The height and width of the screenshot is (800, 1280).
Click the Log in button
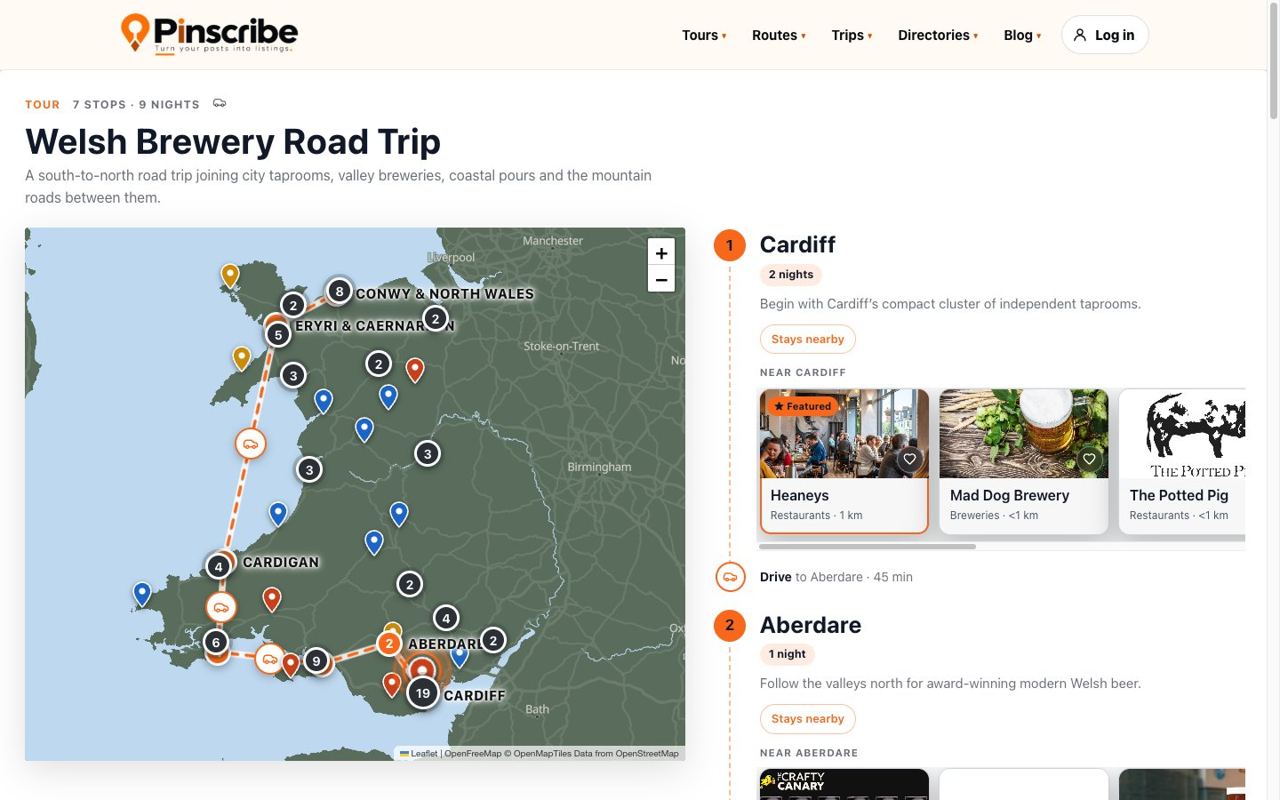[x=1105, y=35]
